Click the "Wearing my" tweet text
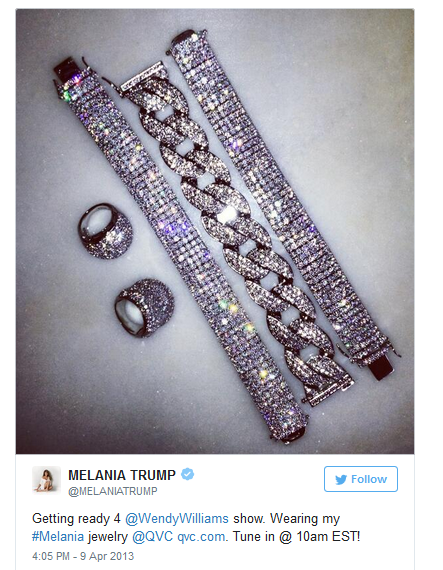Viewport: 443px width, 570px height. pyautogui.click(x=305, y=519)
